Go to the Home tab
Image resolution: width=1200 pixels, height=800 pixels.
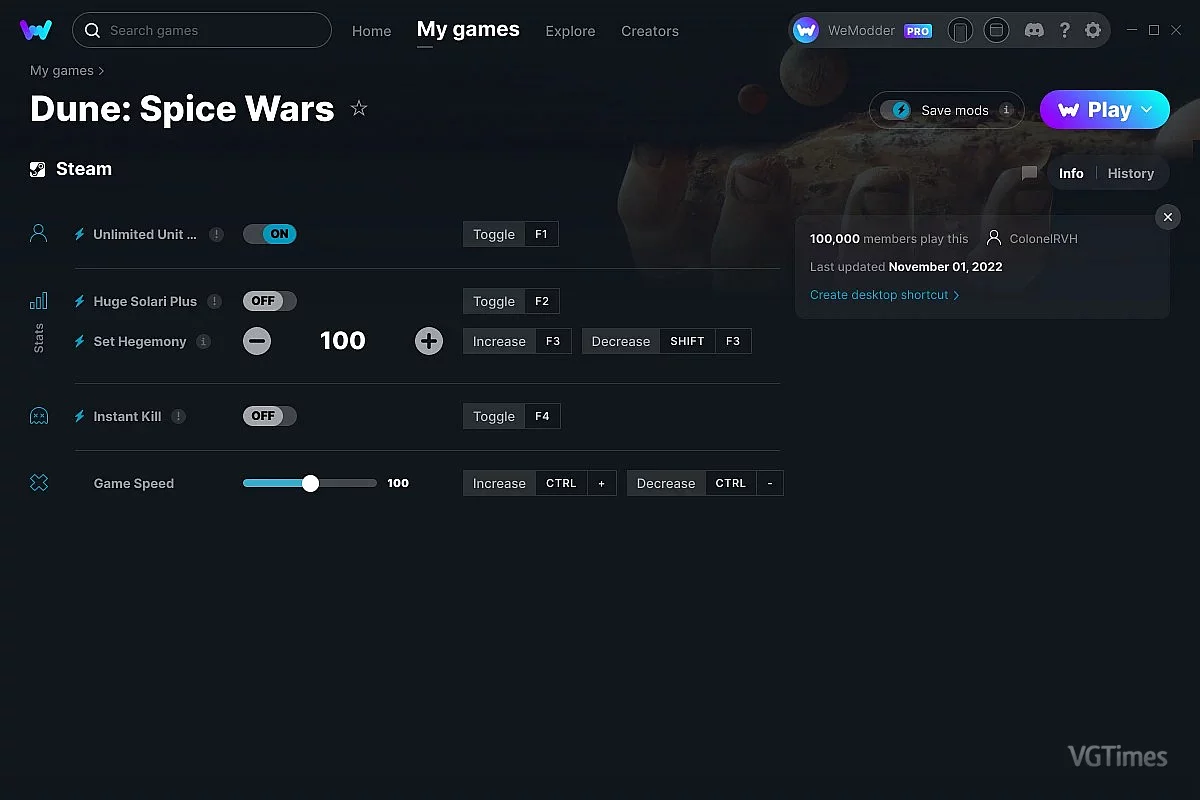371,31
